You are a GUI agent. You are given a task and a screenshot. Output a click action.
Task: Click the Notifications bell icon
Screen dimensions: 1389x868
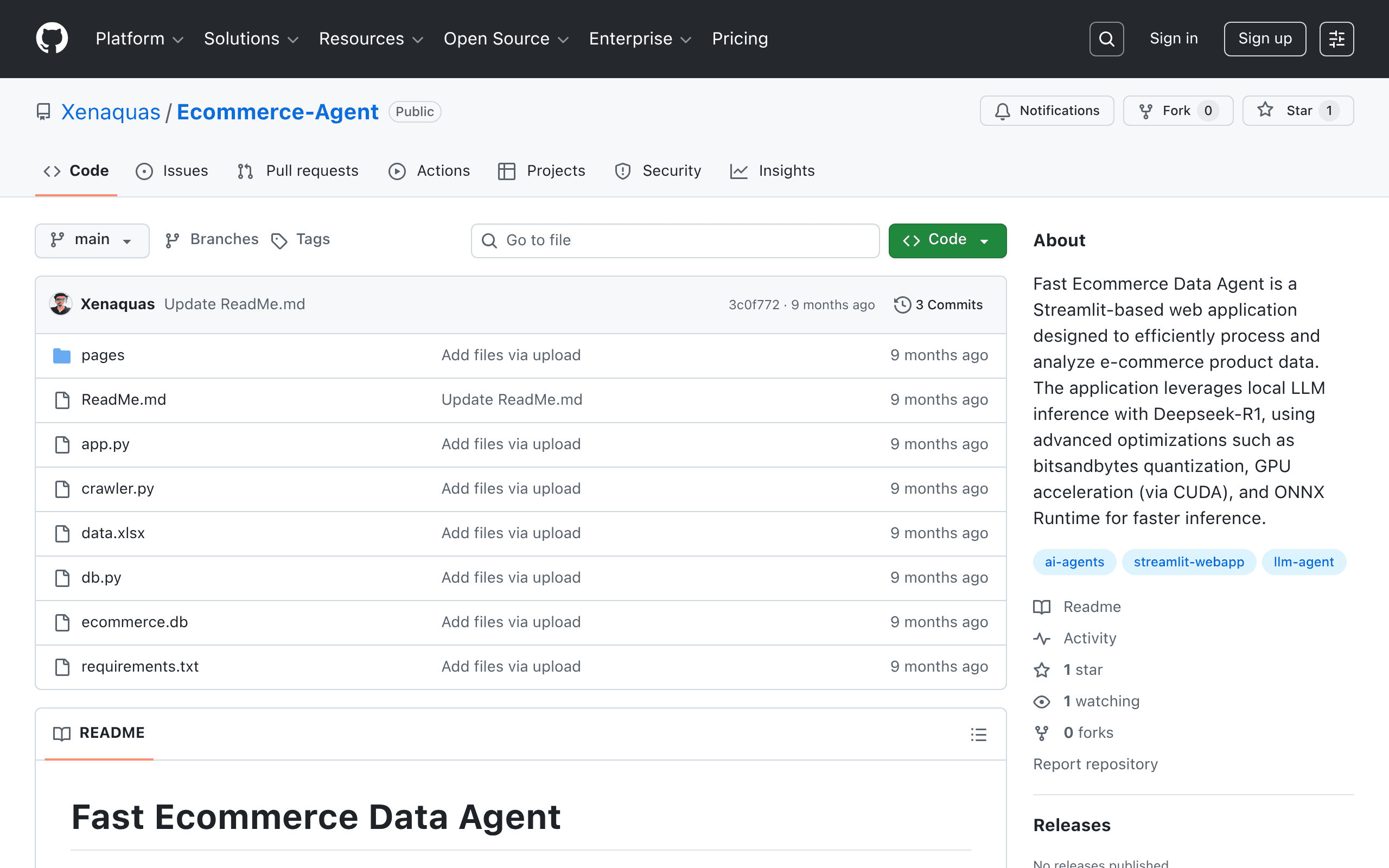pyautogui.click(x=1002, y=111)
